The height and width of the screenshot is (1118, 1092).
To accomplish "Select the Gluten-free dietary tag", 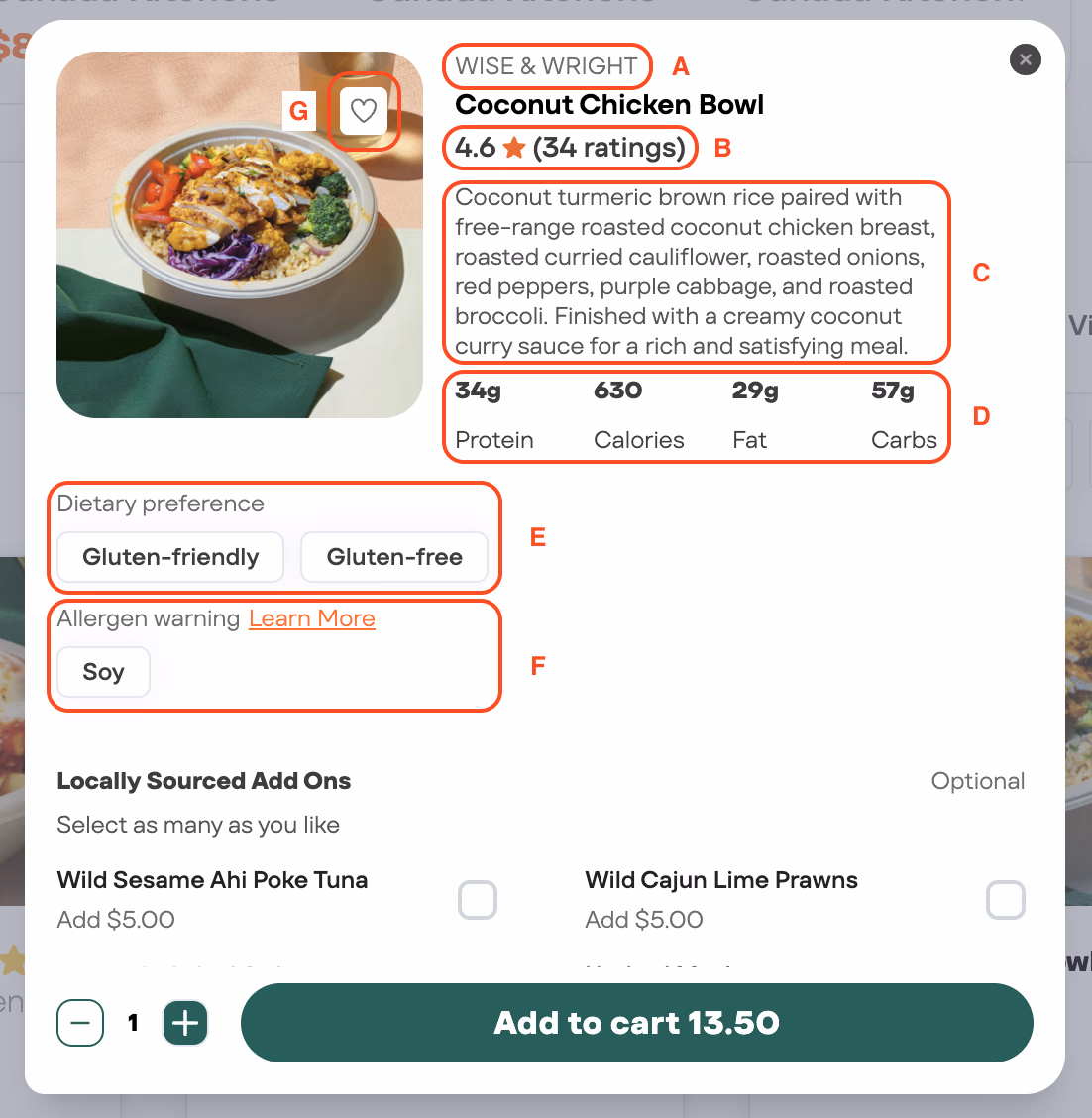I will coord(394,557).
